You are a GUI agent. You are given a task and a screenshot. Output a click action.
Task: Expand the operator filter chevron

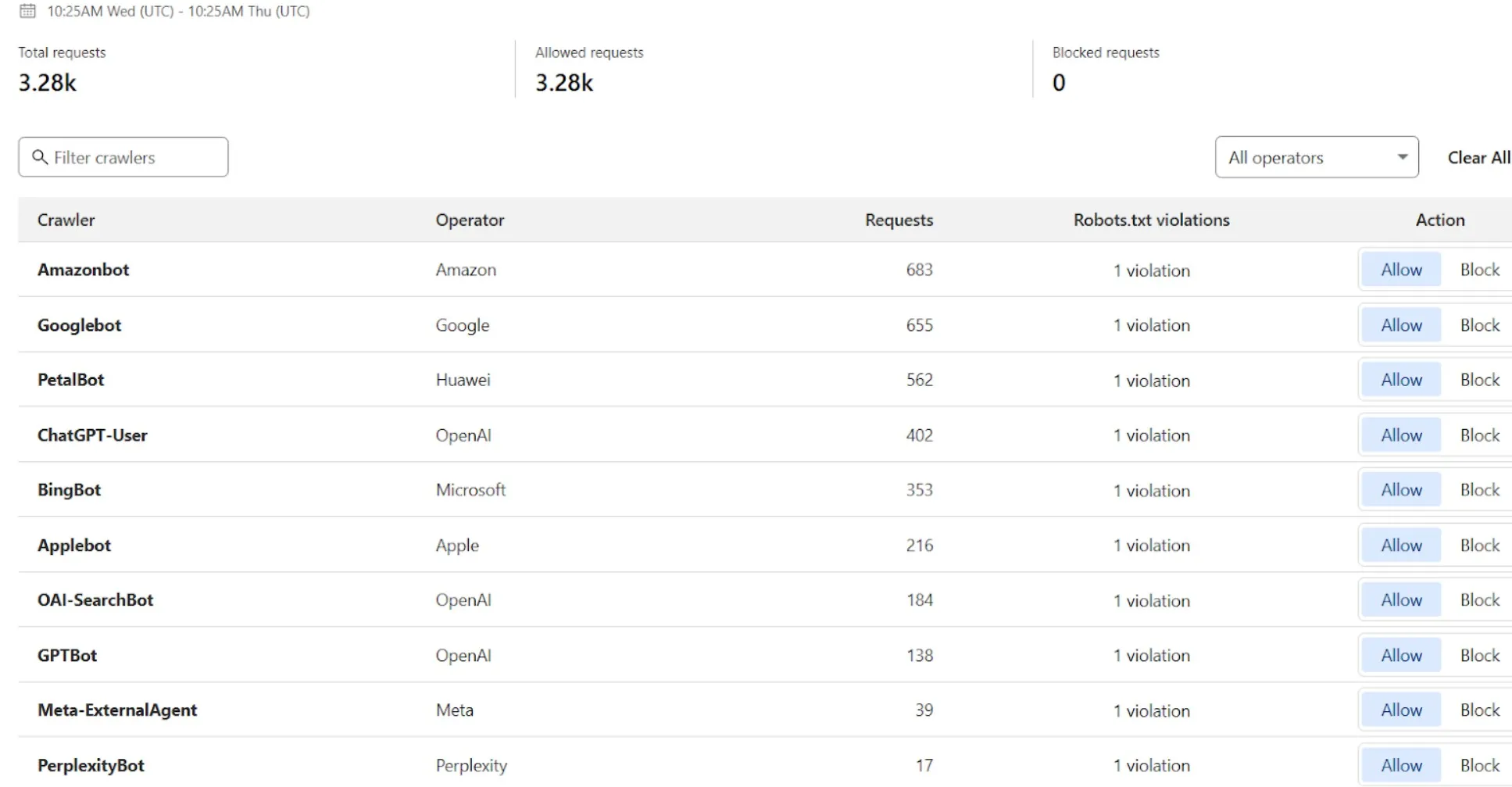[1402, 157]
